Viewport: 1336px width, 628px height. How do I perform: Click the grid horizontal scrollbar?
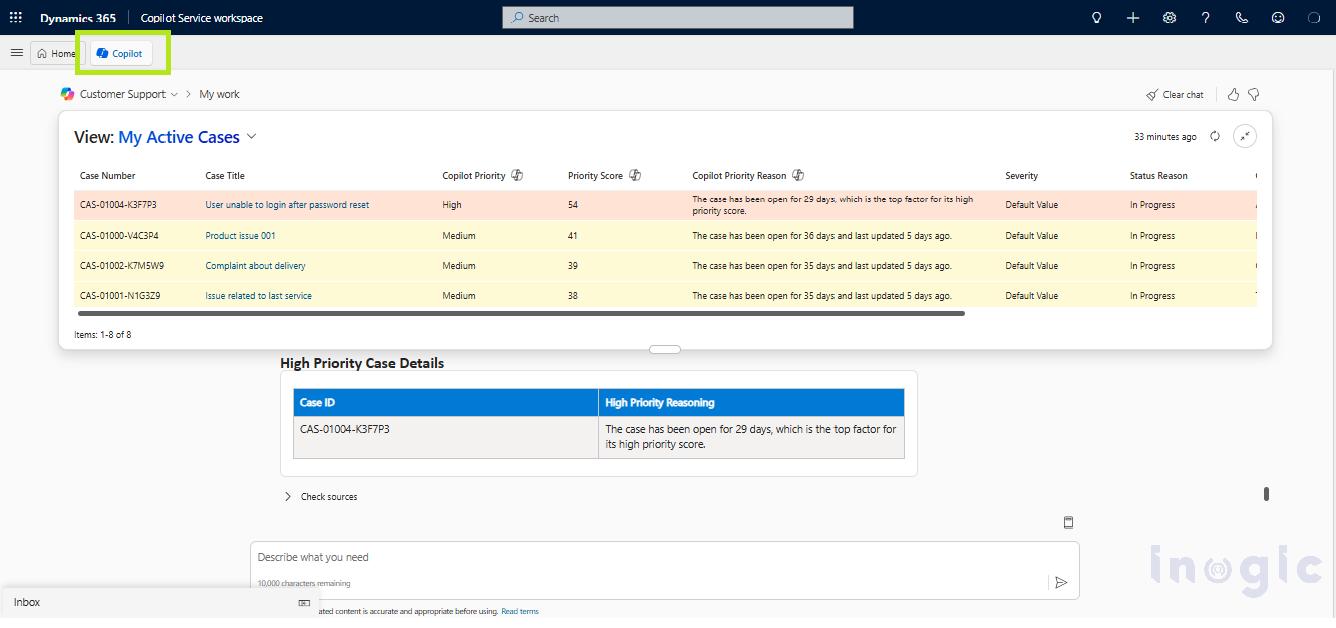coord(521,314)
